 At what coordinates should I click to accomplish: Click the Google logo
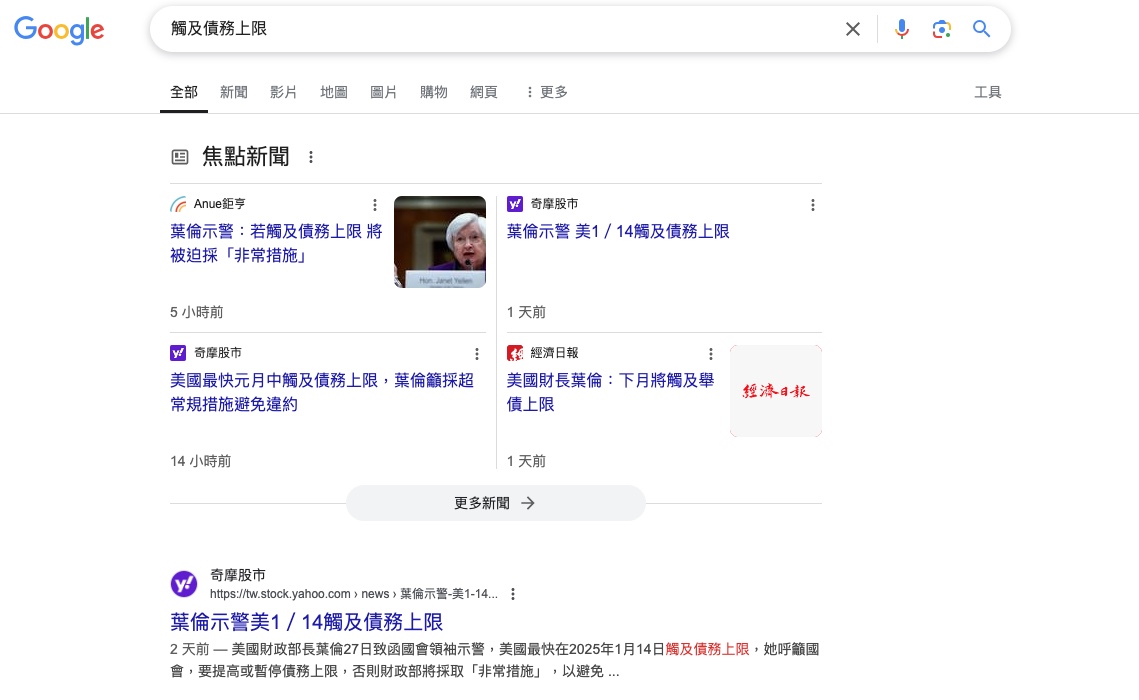pyautogui.click(x=59, y=30)
